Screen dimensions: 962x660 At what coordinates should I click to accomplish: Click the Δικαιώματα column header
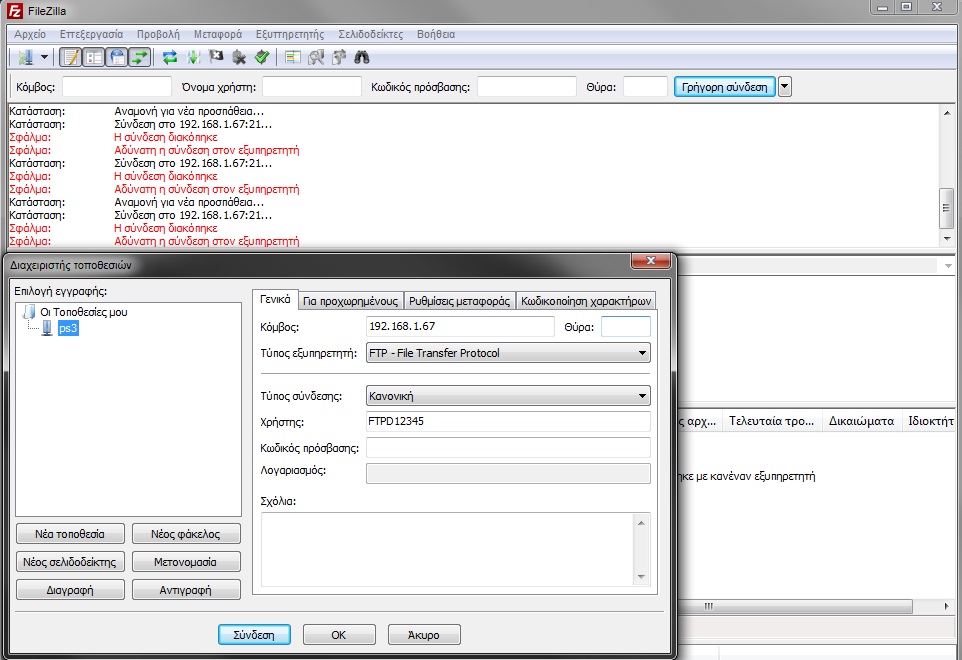coord(861,421)
